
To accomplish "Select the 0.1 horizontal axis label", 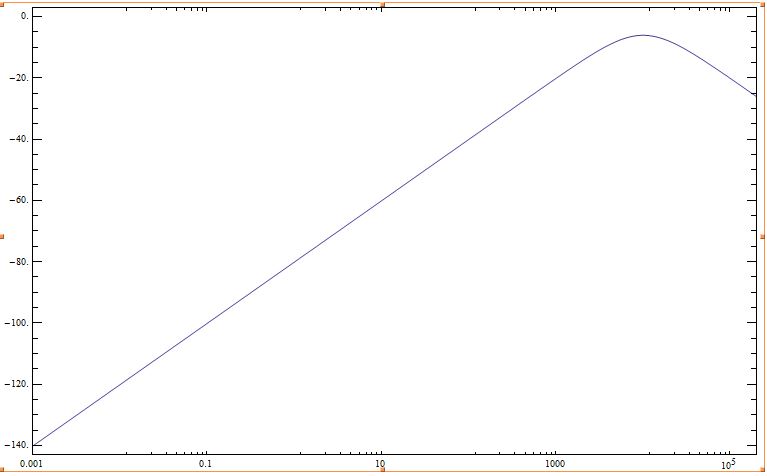I will pos(205,465).
